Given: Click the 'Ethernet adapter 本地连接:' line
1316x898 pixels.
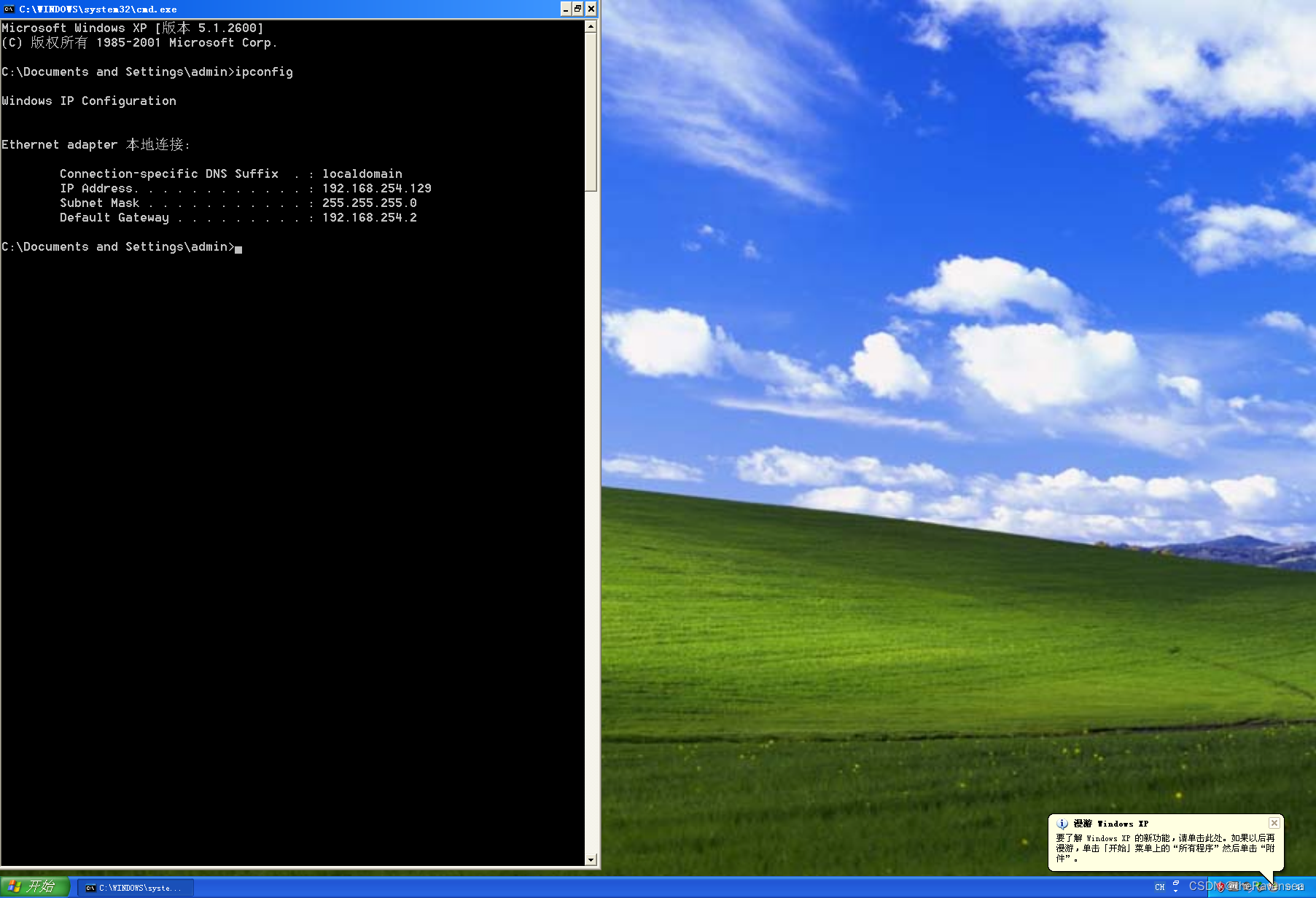Looking at the screenshot, I should click(96, 144).
